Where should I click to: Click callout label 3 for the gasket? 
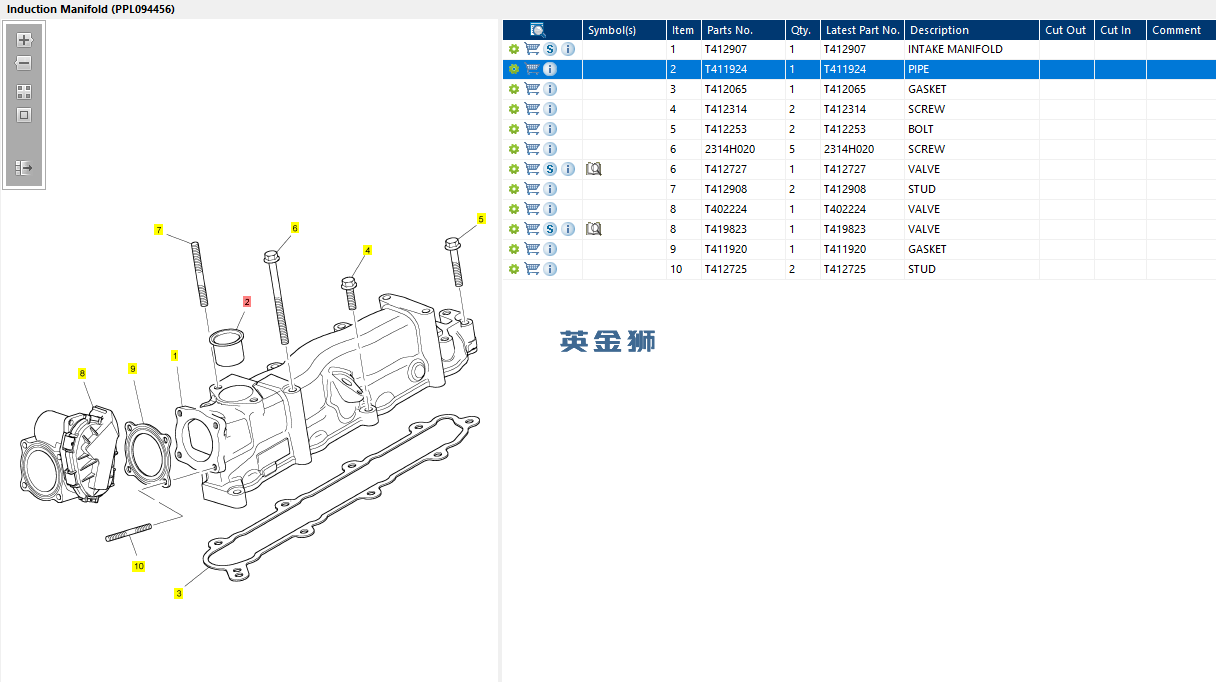[178, 594]
